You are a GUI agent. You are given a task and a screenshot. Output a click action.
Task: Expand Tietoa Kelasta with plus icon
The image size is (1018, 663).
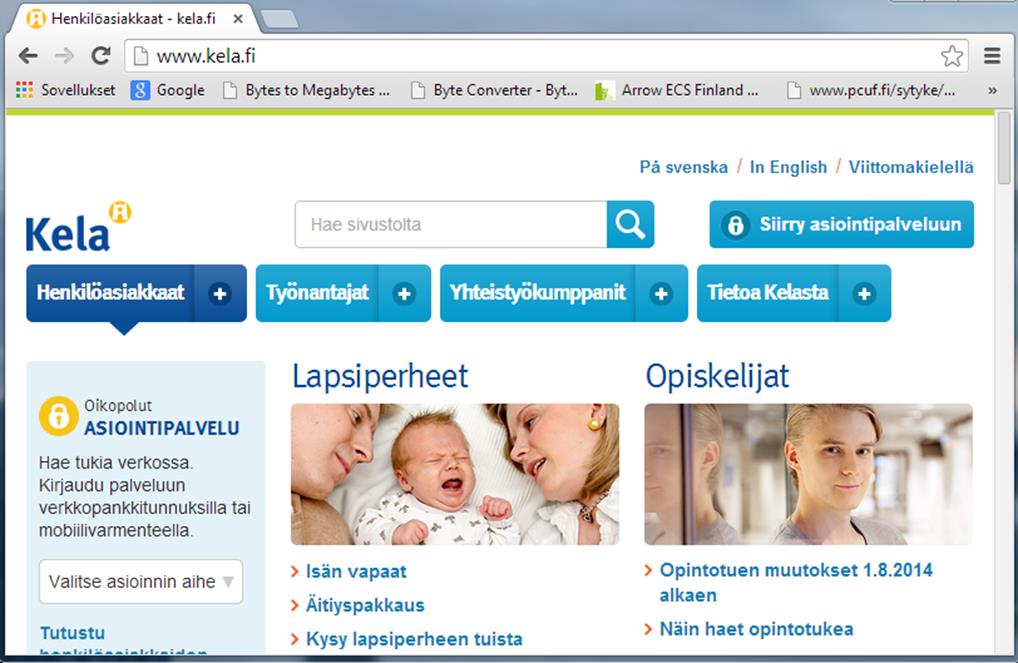(x=864, y=294)
